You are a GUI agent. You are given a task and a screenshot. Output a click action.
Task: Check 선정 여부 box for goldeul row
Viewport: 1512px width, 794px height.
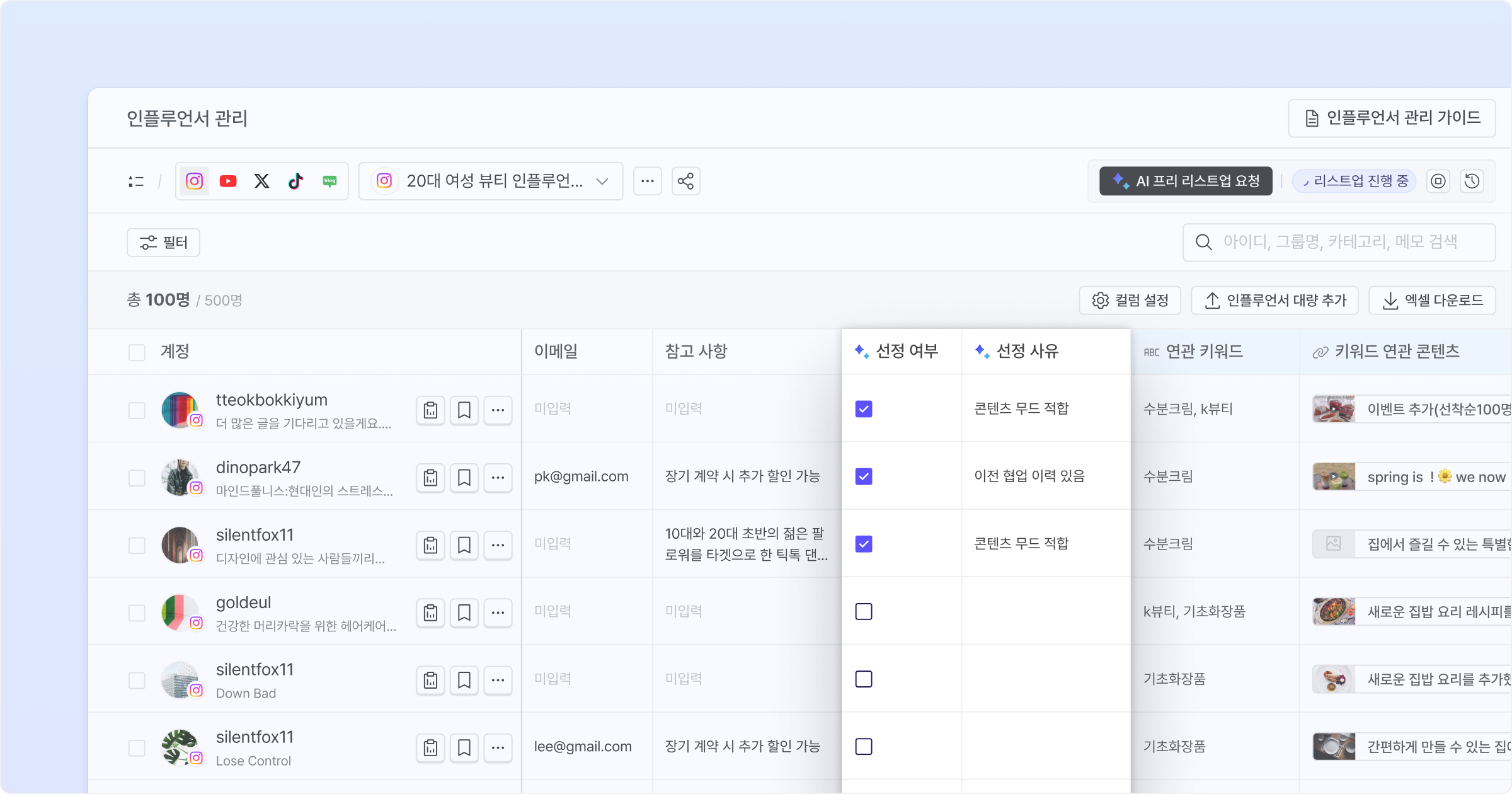coord(864,612)
